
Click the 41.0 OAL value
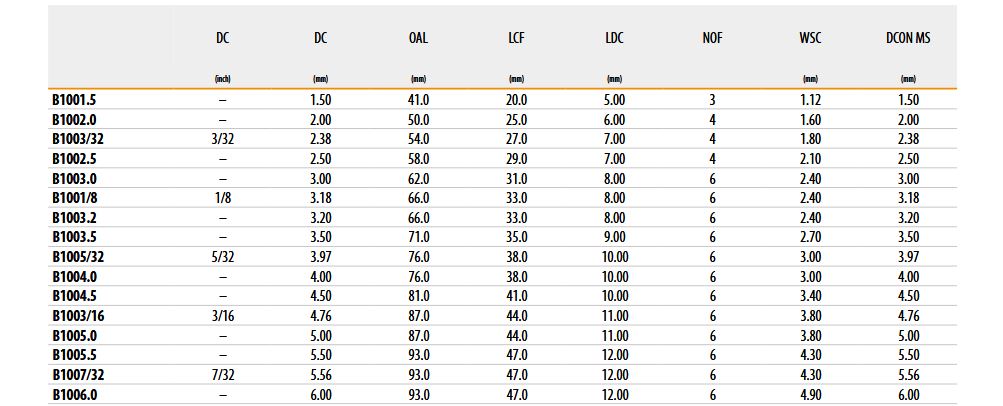418,101
